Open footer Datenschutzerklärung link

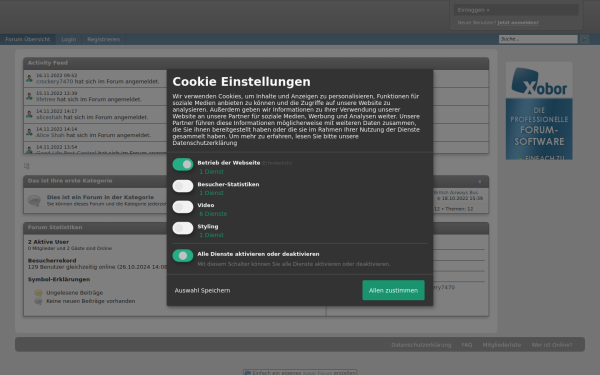421,345
